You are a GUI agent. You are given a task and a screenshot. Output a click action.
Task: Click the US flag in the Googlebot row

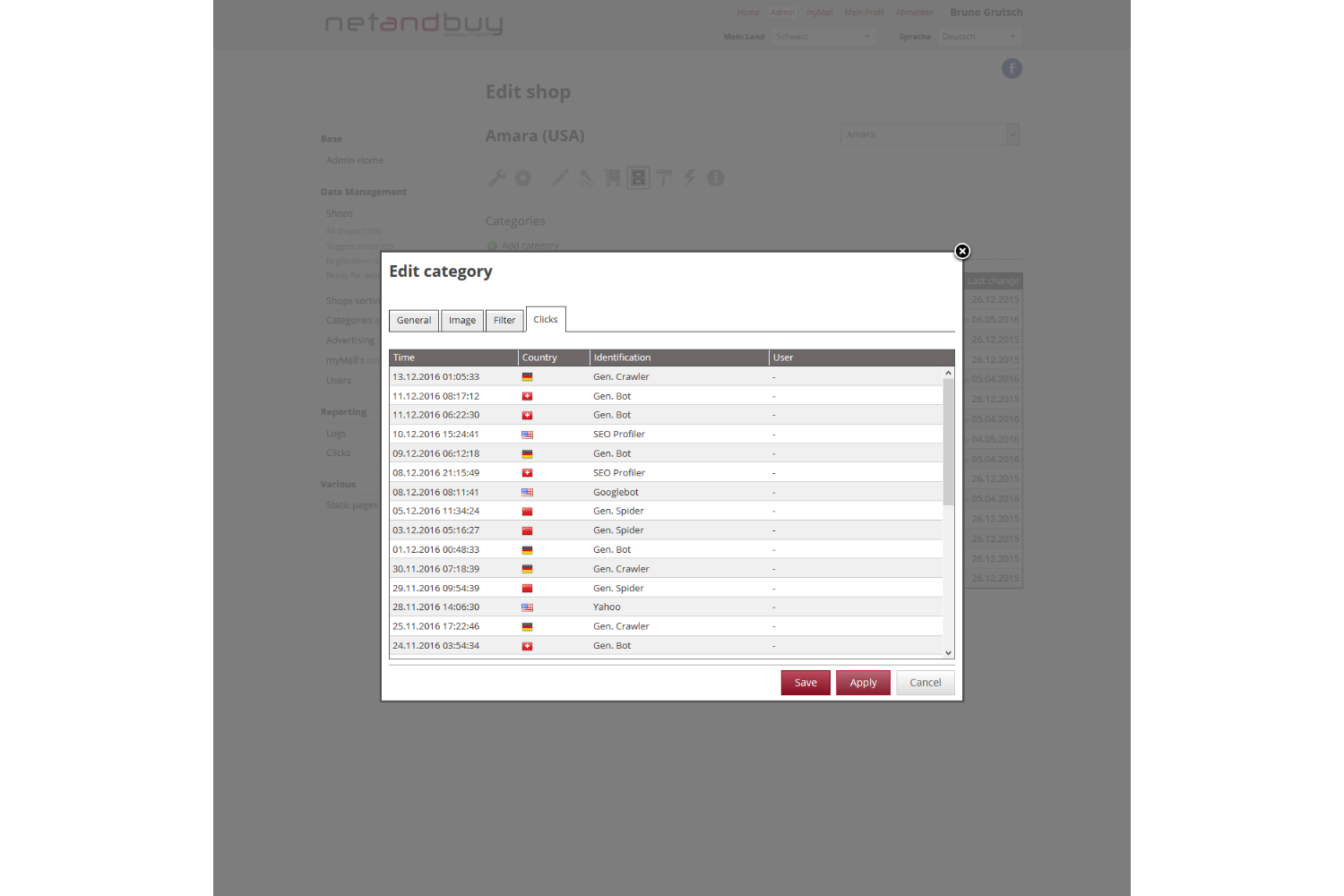527,492
